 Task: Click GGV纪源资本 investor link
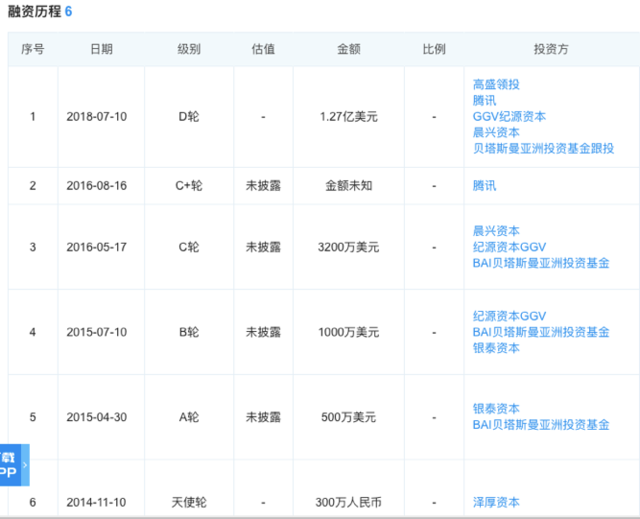(509, 116)
